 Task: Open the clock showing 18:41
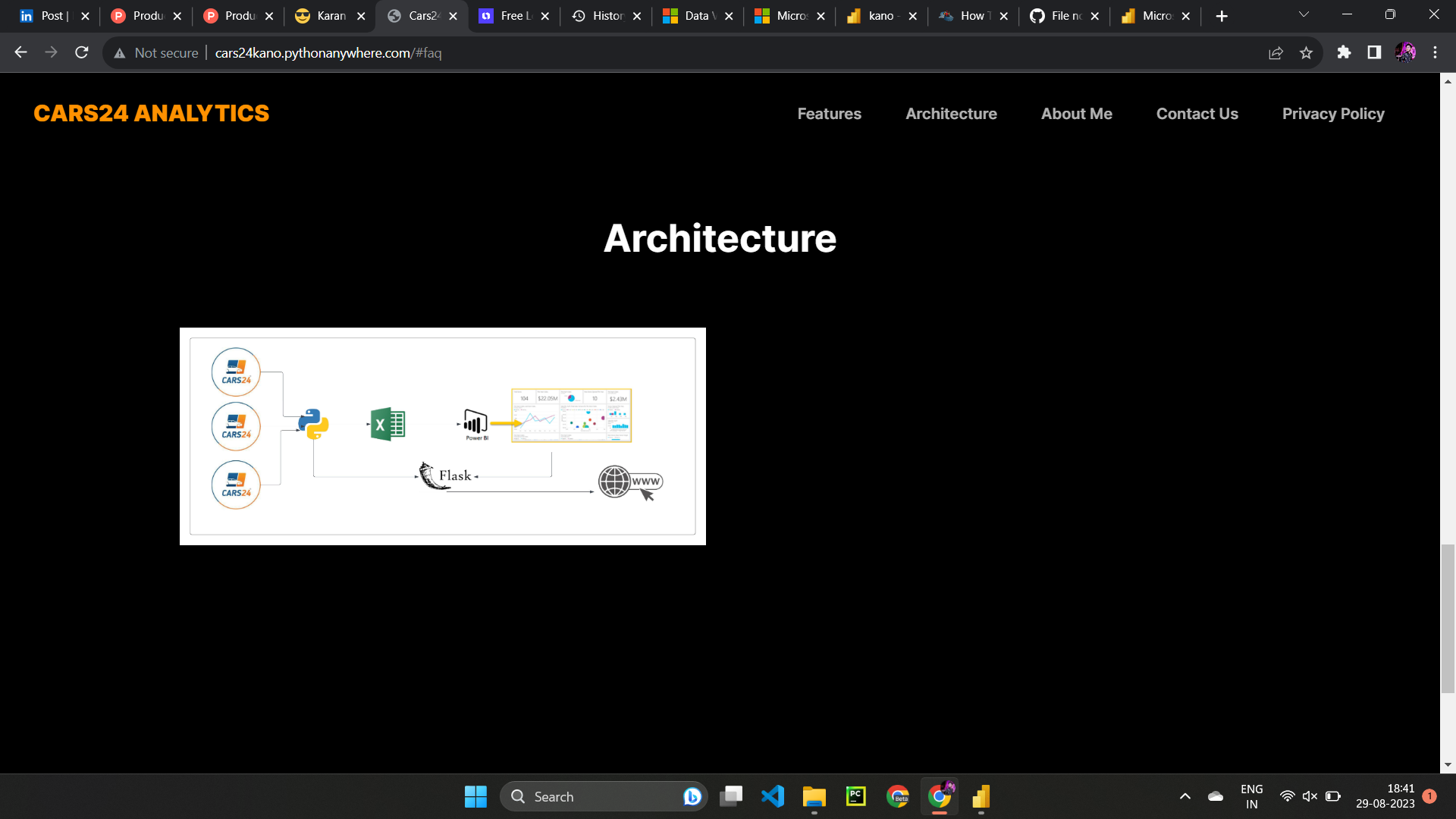(1385, 796)
